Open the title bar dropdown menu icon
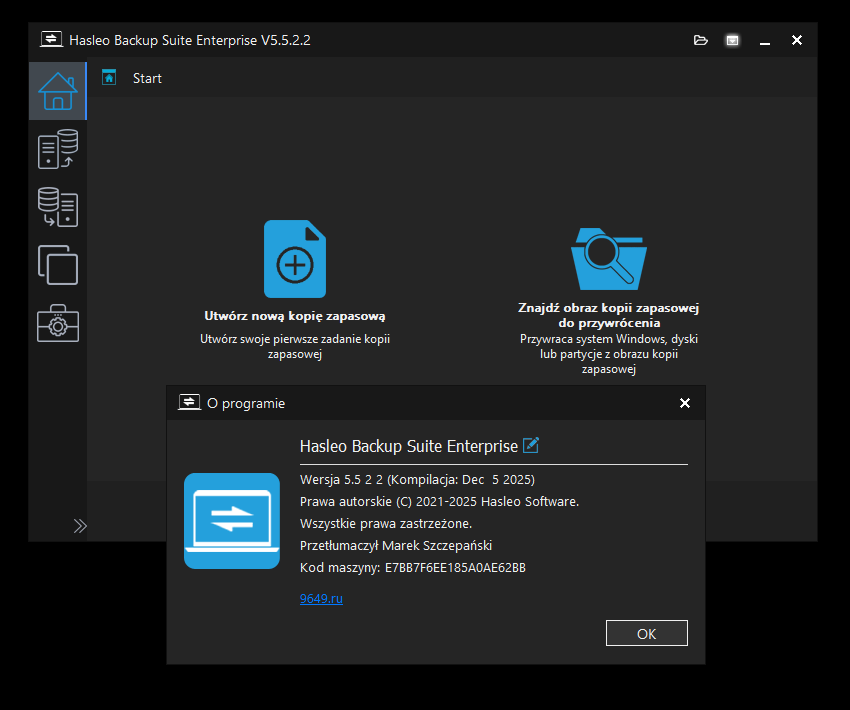 (732, 40)
